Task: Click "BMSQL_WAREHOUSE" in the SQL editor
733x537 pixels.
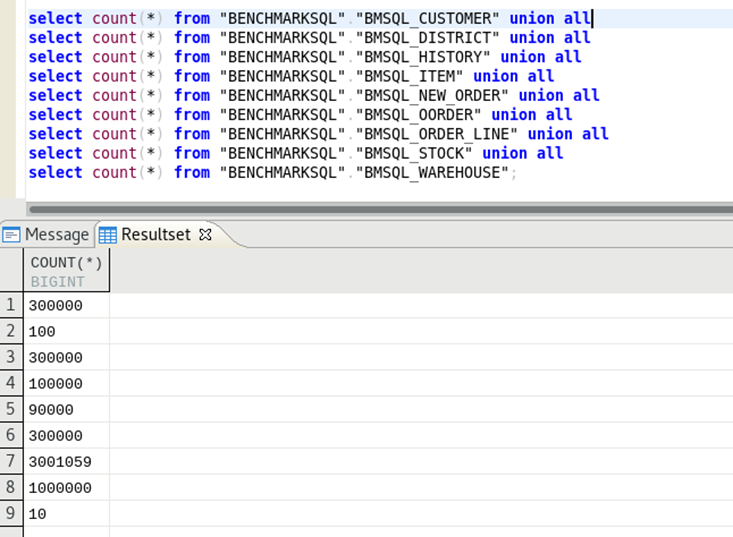Action: point(432,172)
